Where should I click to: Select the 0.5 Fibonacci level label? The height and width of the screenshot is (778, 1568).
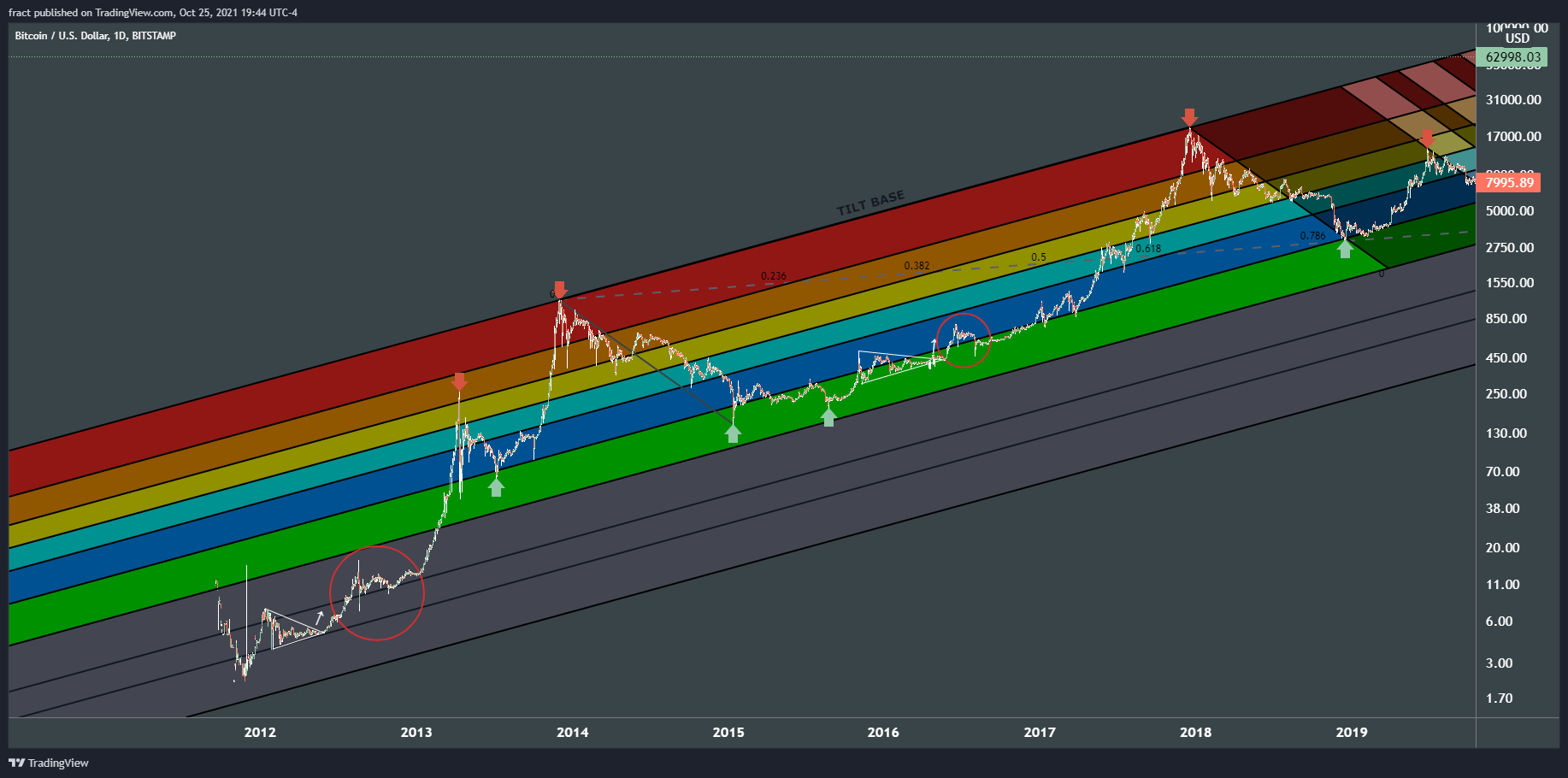pos(1038,257)
